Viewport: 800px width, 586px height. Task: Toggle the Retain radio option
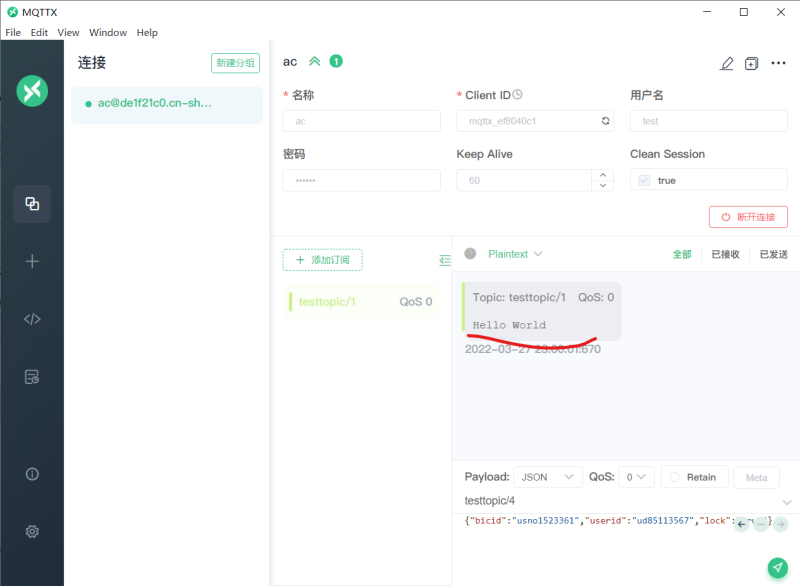coord(674,477)
